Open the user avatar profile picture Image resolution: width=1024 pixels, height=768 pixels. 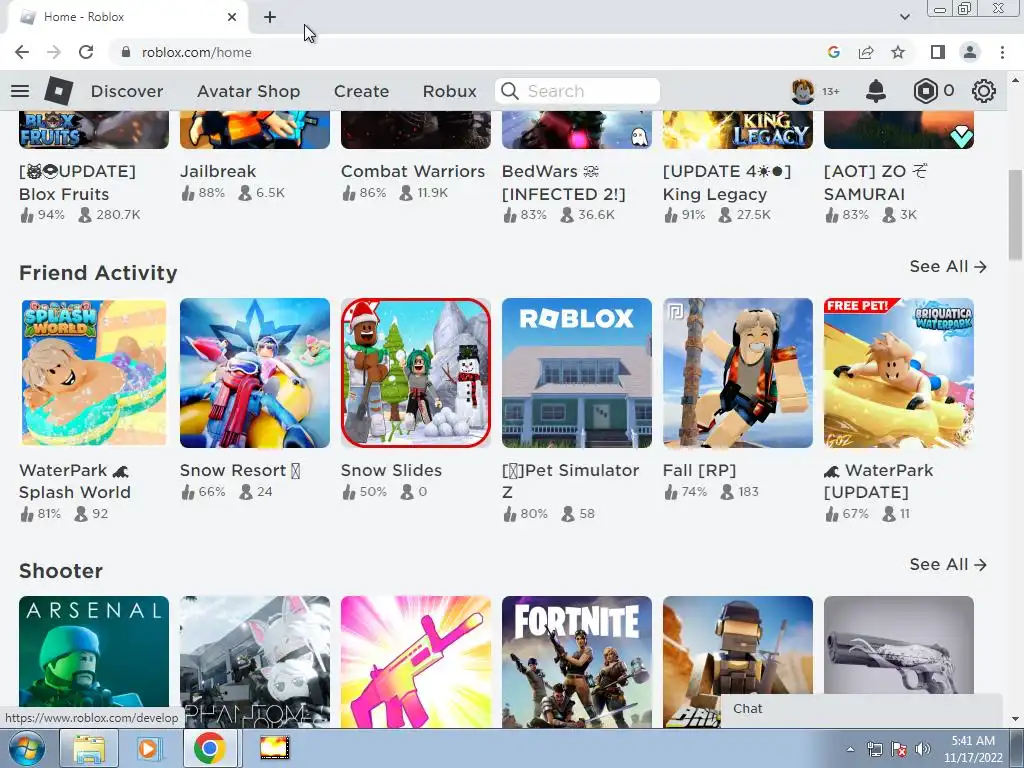pyautogui.click(x=803, y=91)
